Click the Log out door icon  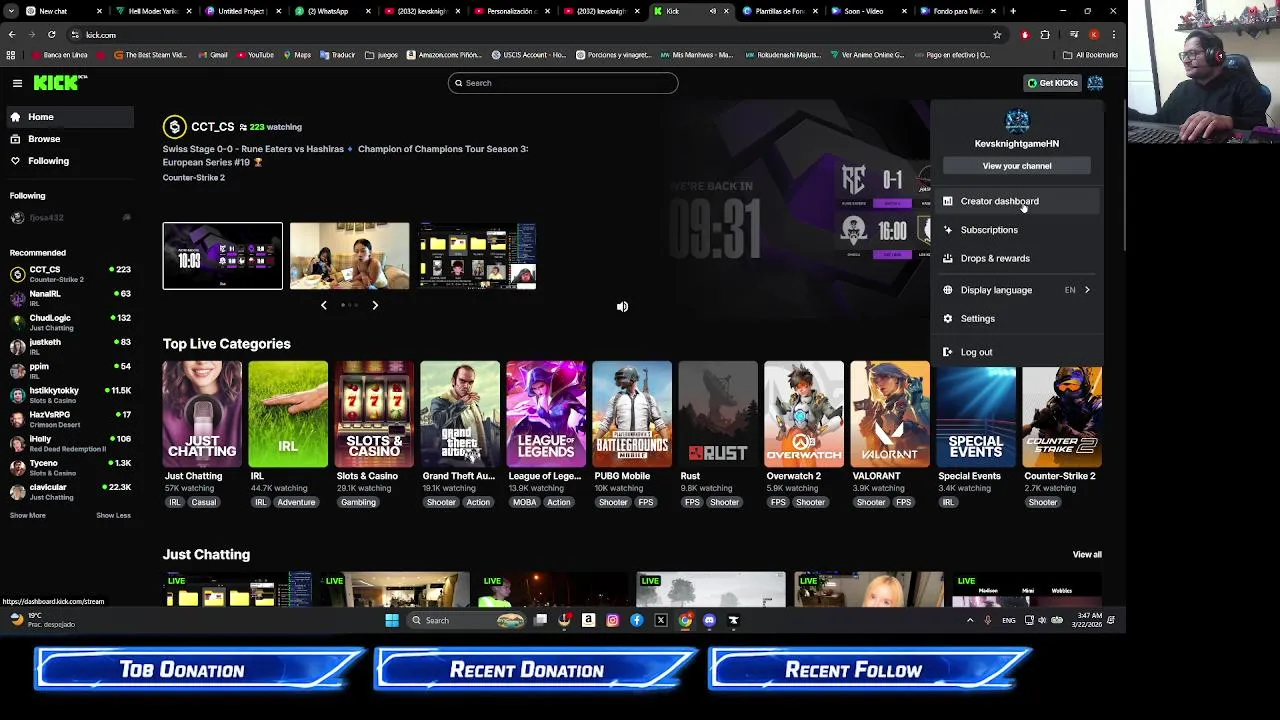point(948,352)
